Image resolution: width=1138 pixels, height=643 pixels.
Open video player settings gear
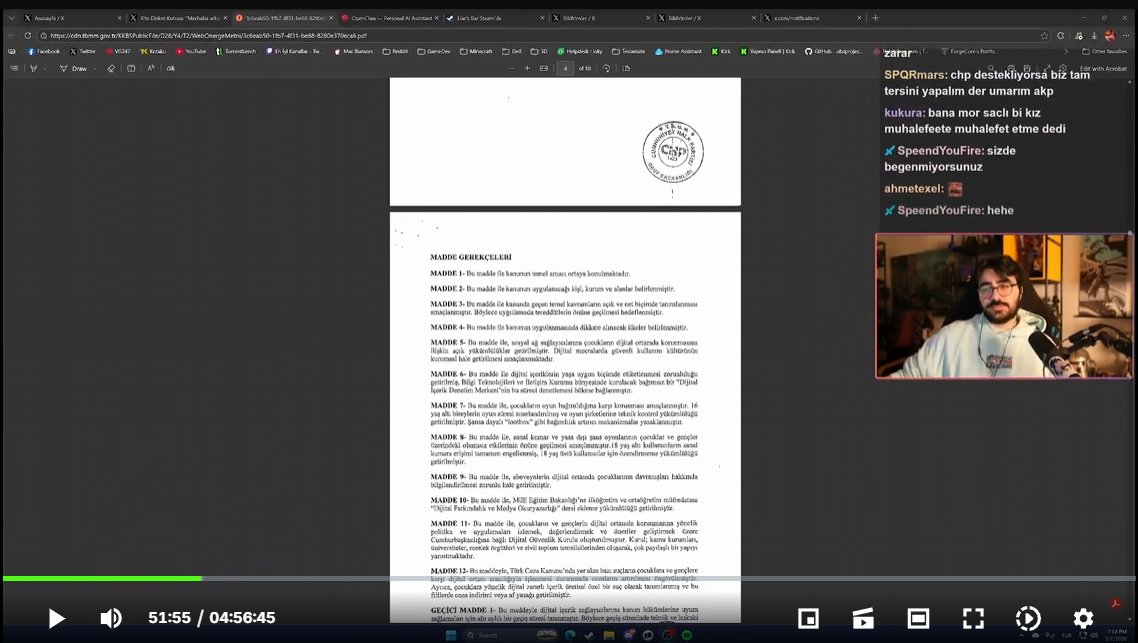[x=1083, y=618]
